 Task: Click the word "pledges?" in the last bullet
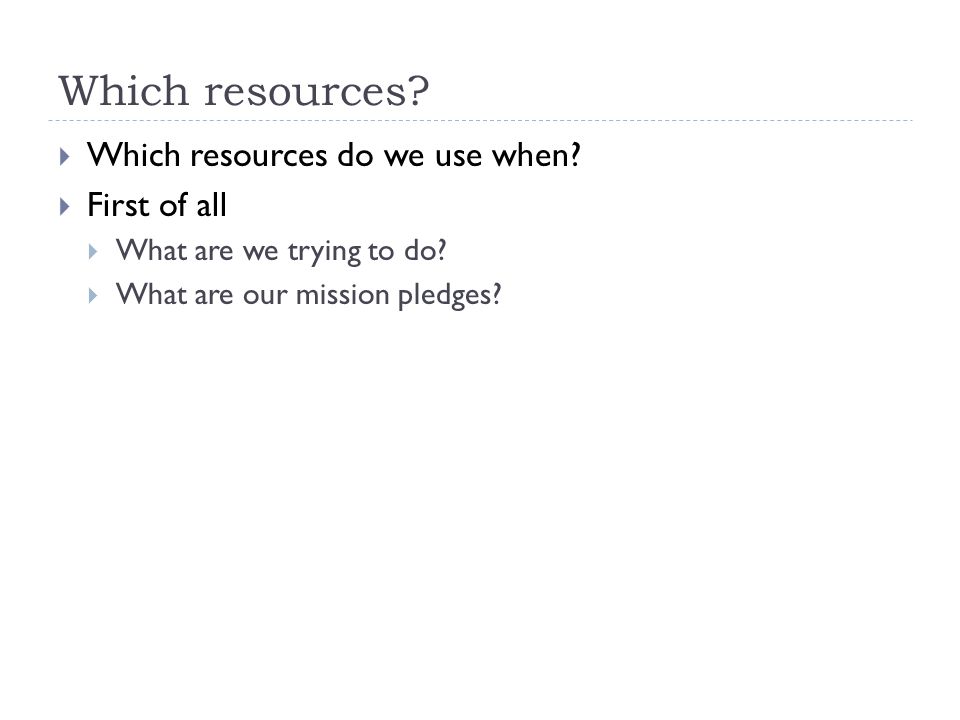point(450,296)
